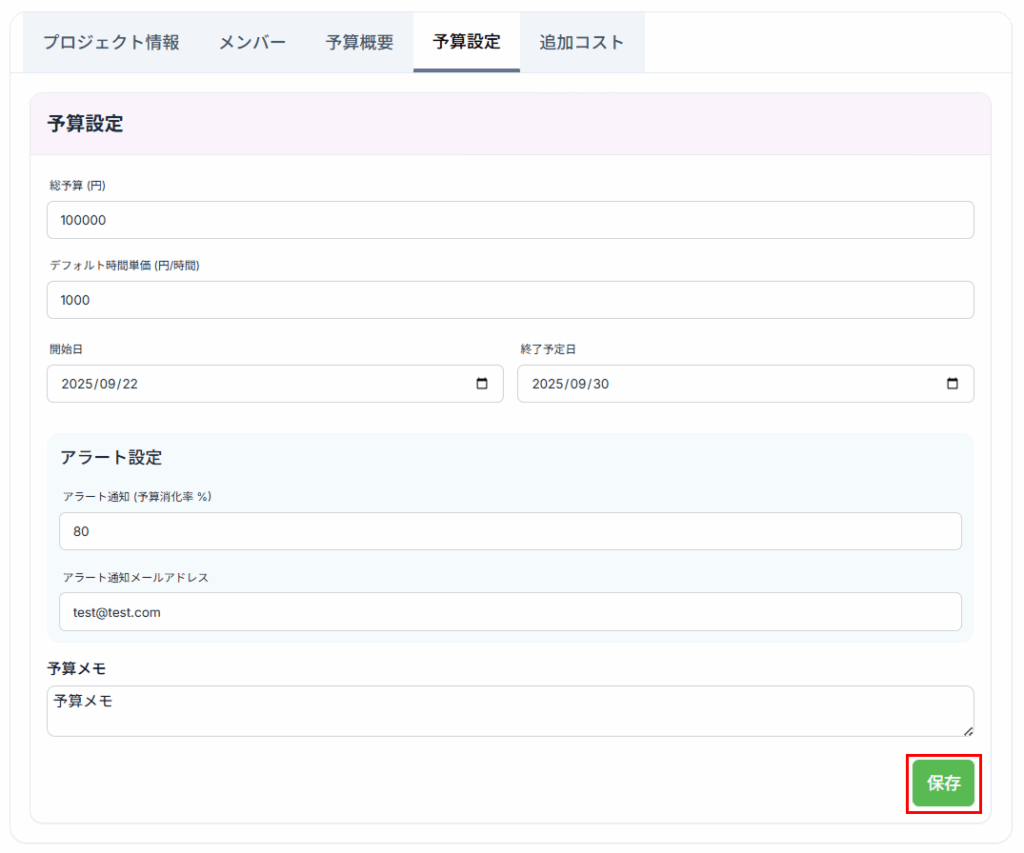Viewport: 1024px width, 853px height.
Task: Click the アラート通知 予算消化率 % field
Action: tap(510, 531)
